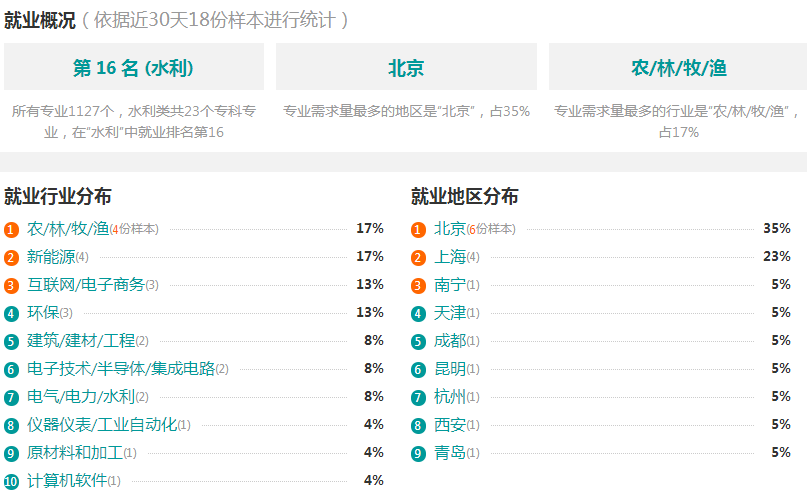Viewport: 807px width, 499px height.
Task: Click the orange rank 1 badge beside 北京
Action: [418, 229]
